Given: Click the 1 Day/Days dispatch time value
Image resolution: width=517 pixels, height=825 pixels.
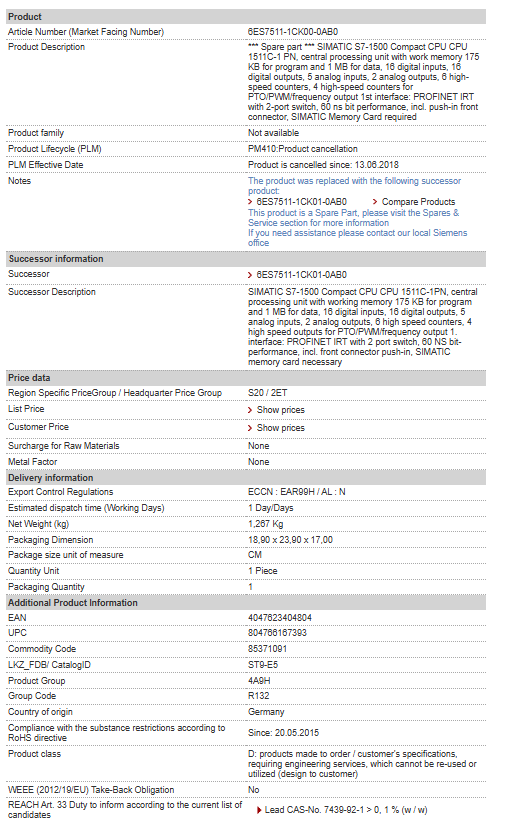Looking at the screenshot, I should (x=271, y=508).
